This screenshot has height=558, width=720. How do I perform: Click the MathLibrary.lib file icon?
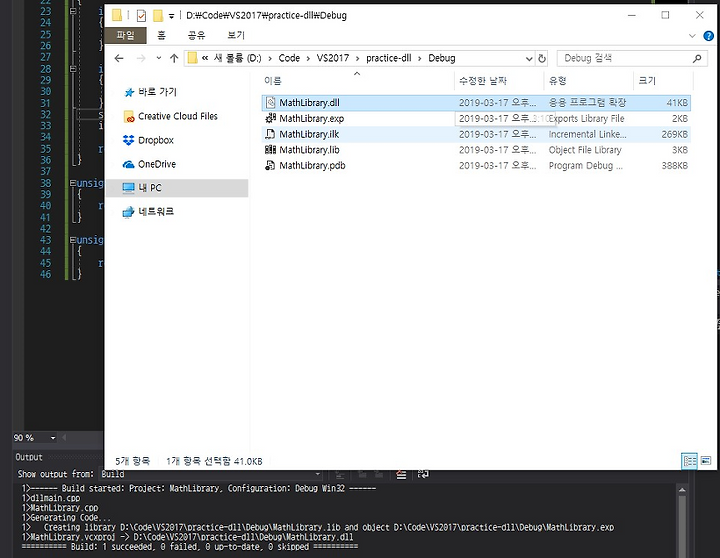click(x=270, y=150)
